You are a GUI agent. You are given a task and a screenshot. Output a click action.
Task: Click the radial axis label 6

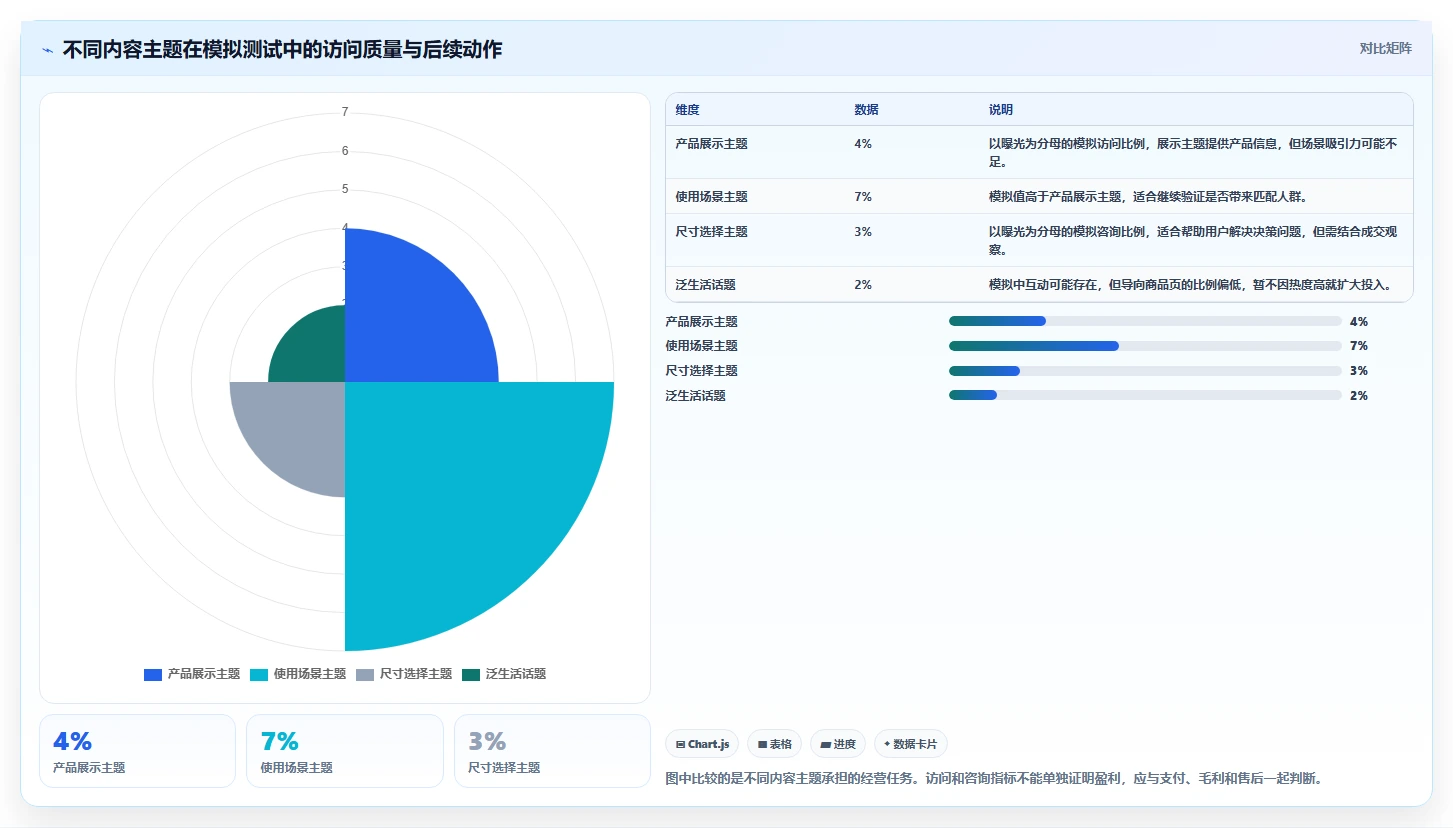pos(345,151)
